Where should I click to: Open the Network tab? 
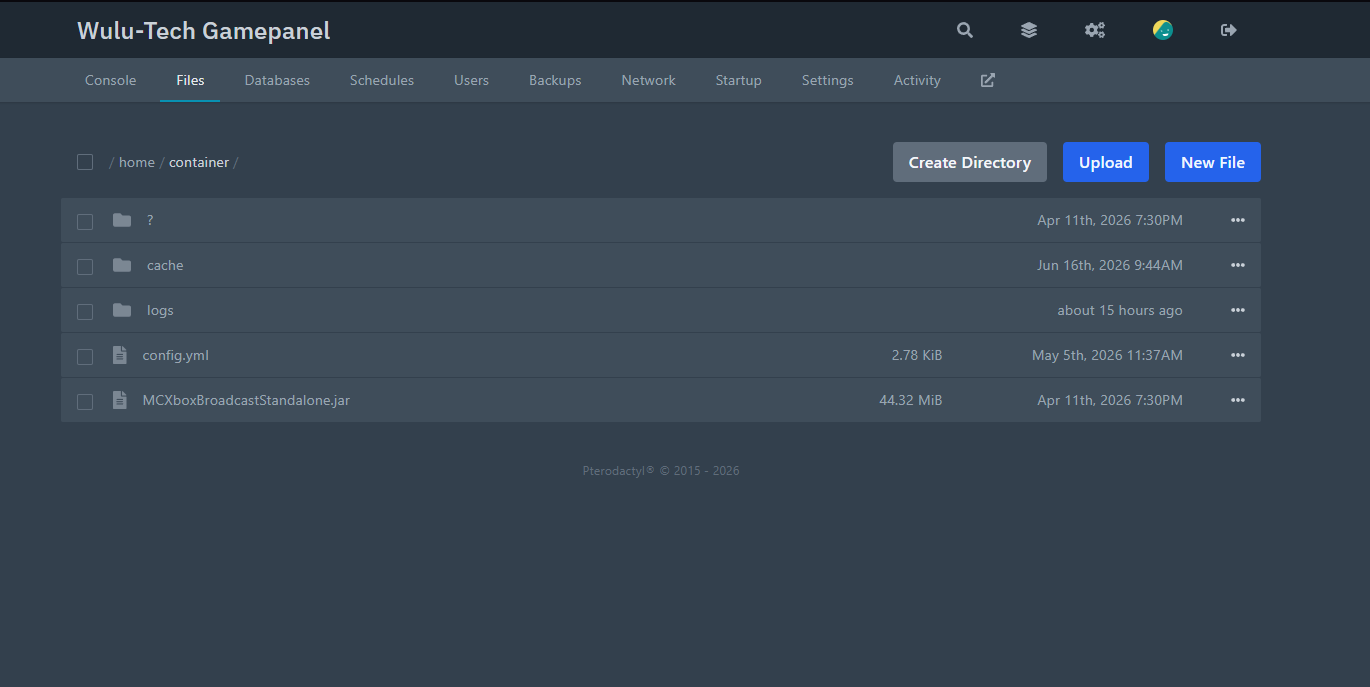649,80
